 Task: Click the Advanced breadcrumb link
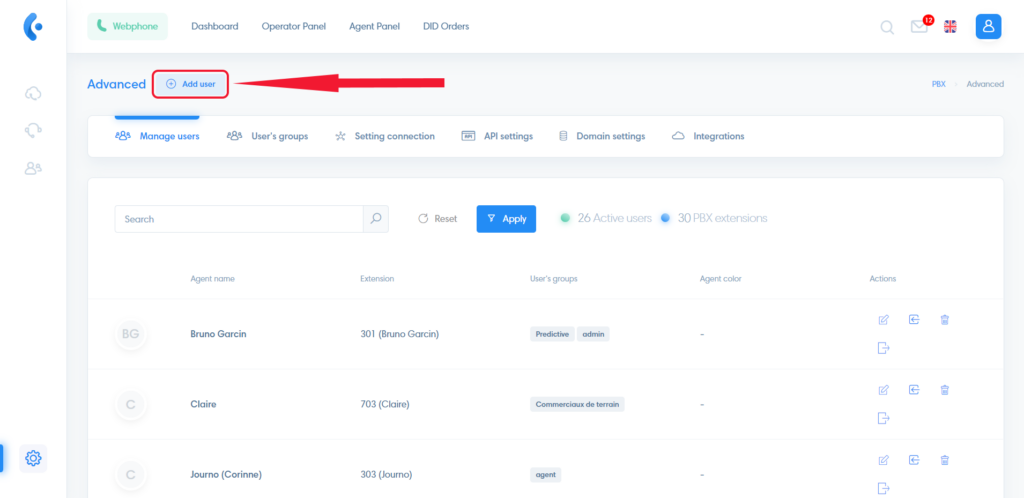pyautogui.click(x=985, y=84)
